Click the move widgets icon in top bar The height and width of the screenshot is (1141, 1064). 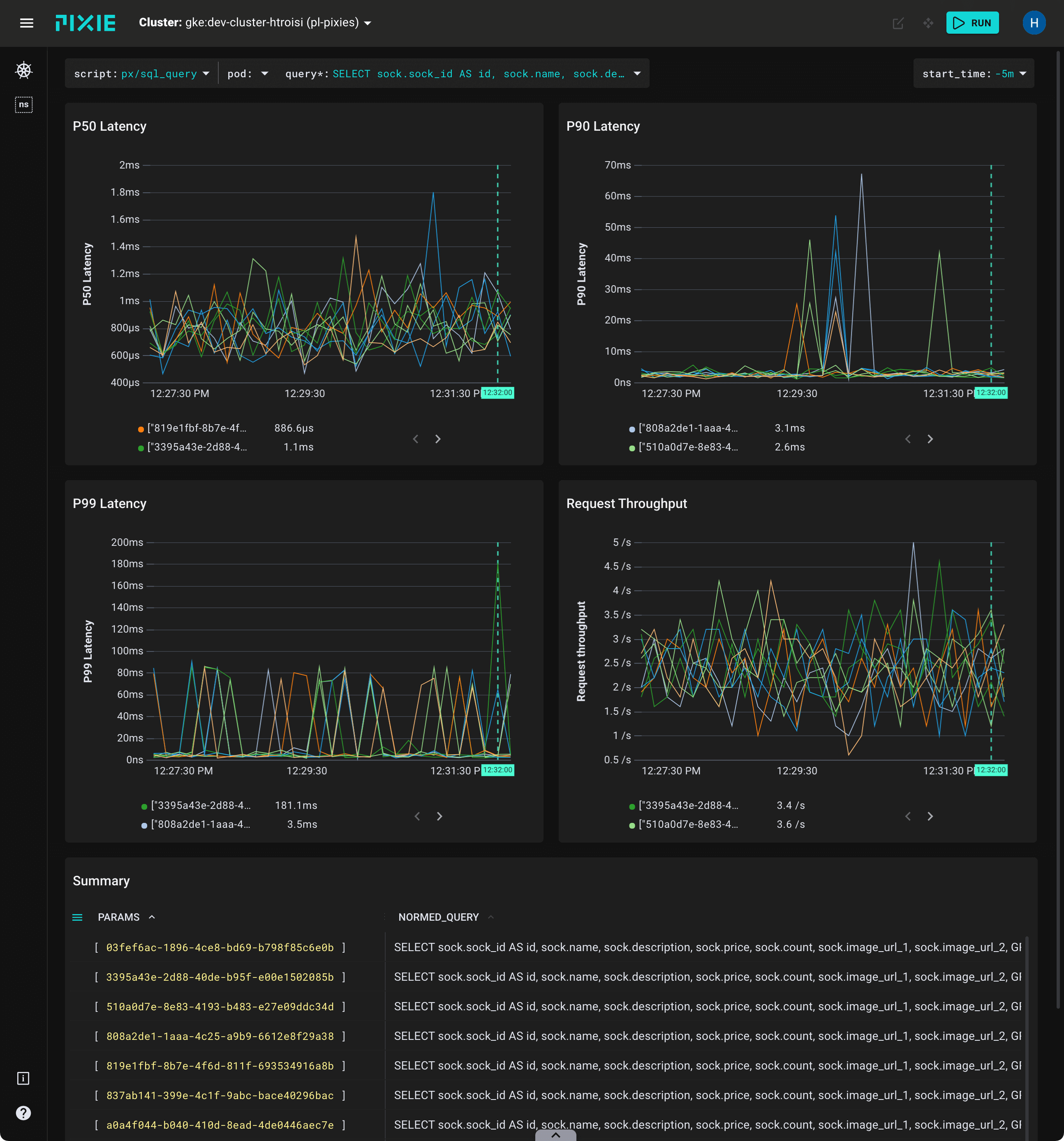tap(928, 23)
